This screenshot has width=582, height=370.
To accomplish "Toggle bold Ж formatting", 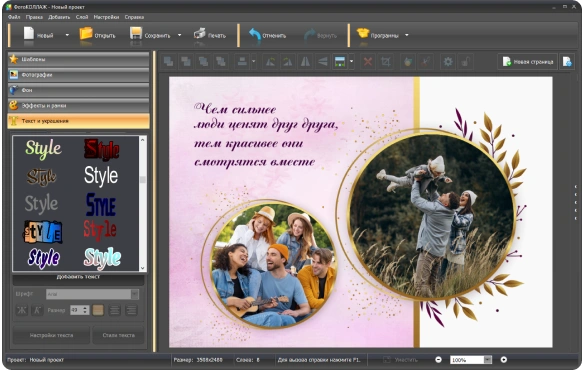I will click(22, 310).
